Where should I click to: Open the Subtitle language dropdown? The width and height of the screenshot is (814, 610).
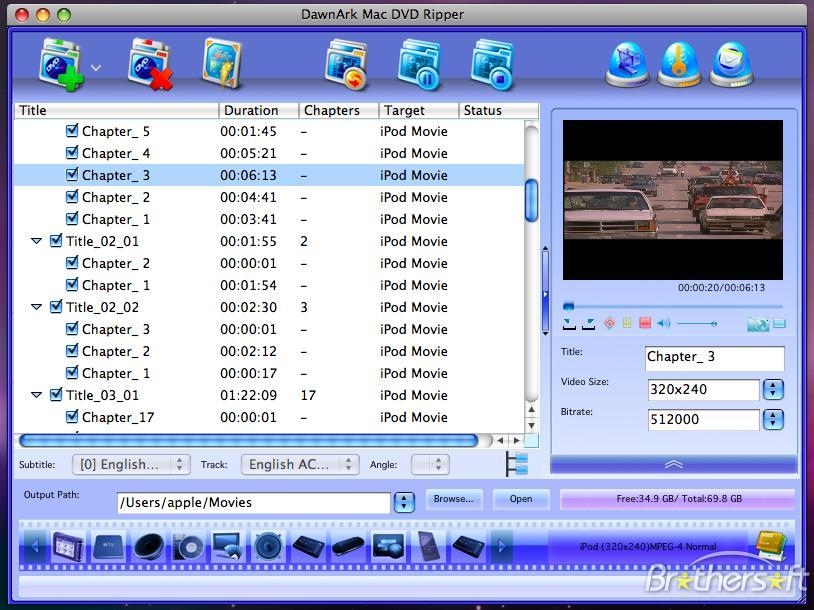tap(131, 464)
